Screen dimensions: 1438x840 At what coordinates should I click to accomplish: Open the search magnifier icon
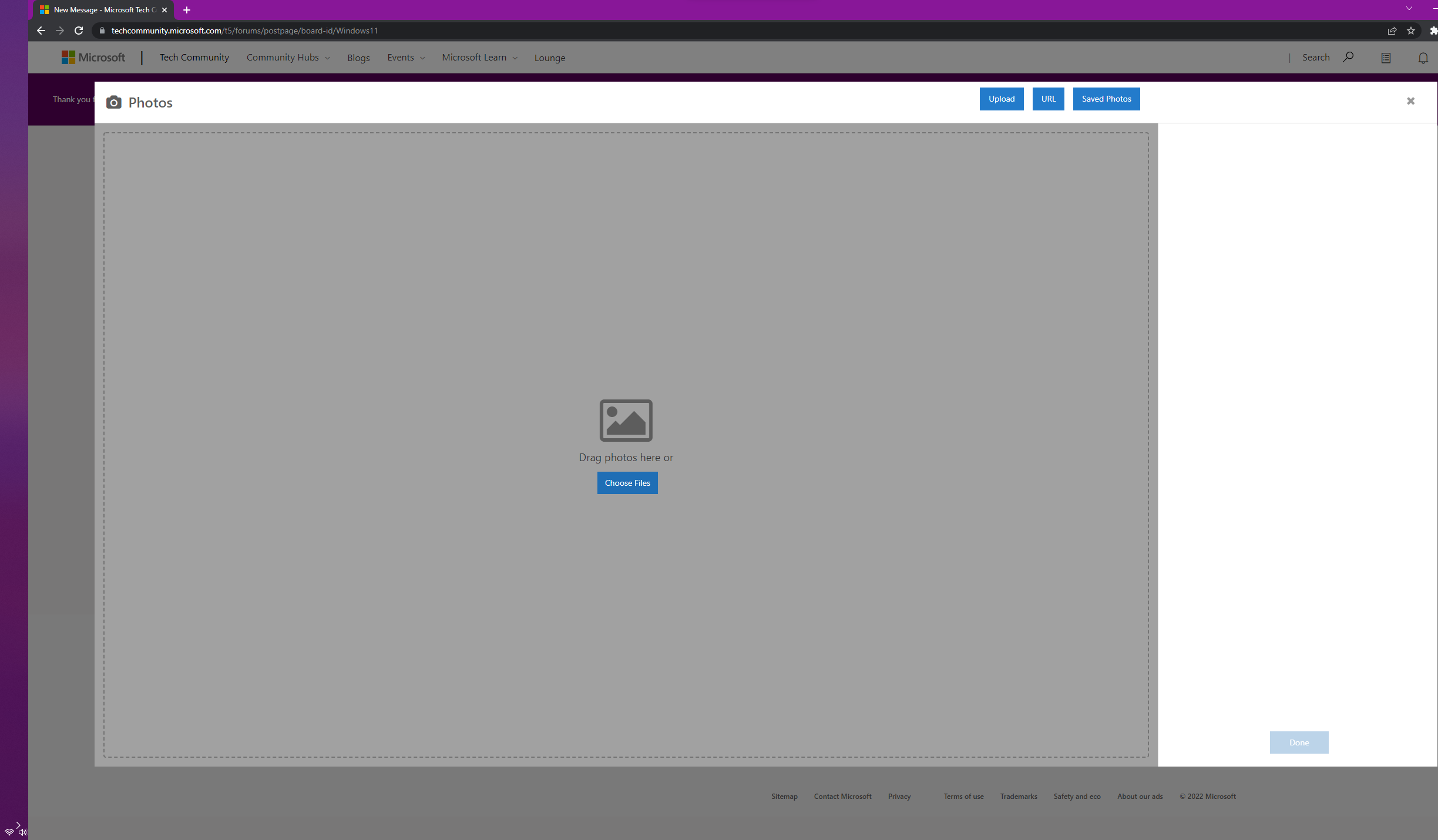click(1348, 57)
